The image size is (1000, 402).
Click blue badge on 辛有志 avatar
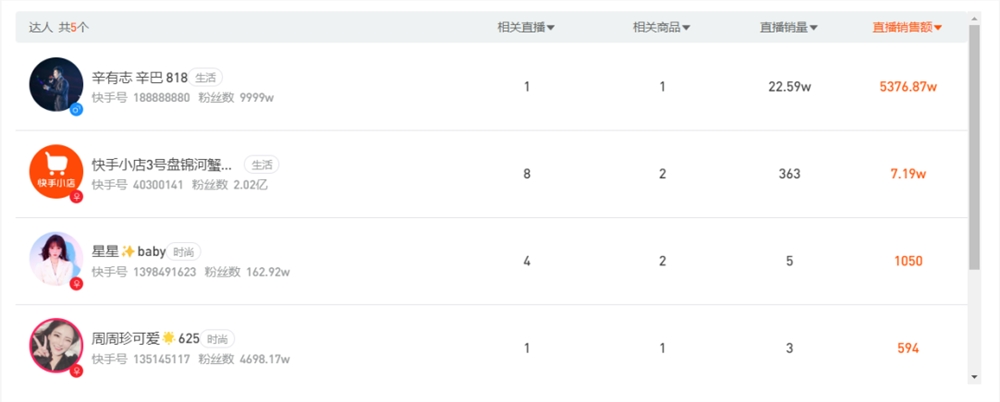pos(76,109)
